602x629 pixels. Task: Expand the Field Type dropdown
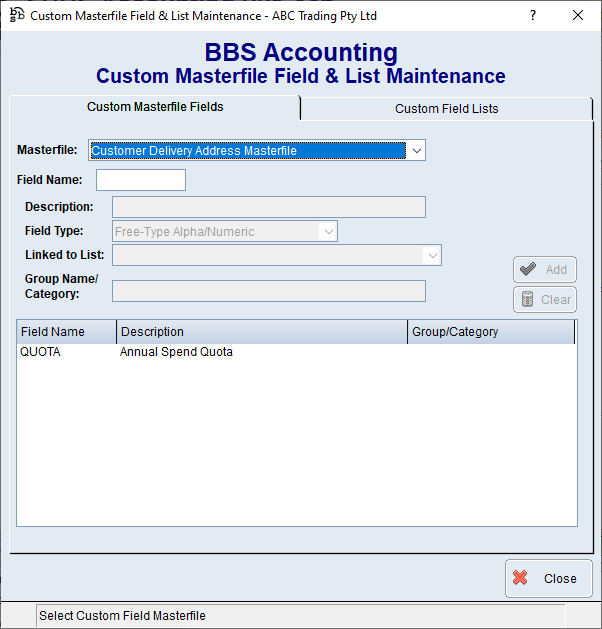pos(327,232)
